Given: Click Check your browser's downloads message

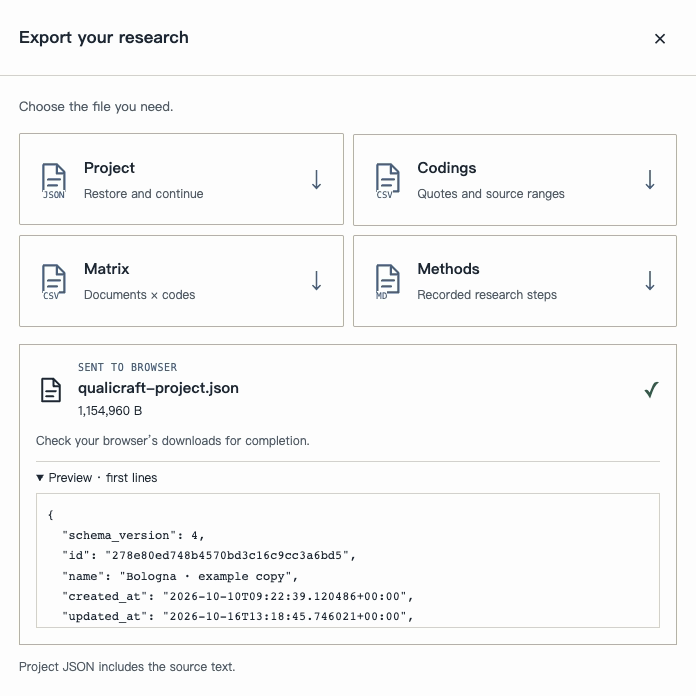Looking at the screenshot, I should [x=173, y=441].
